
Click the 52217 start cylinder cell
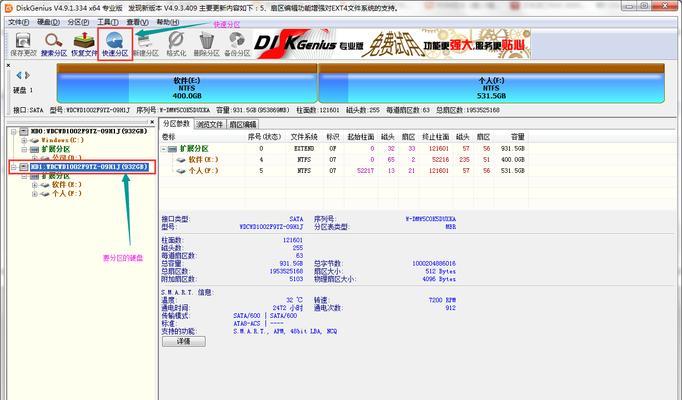tap(365, 171)
